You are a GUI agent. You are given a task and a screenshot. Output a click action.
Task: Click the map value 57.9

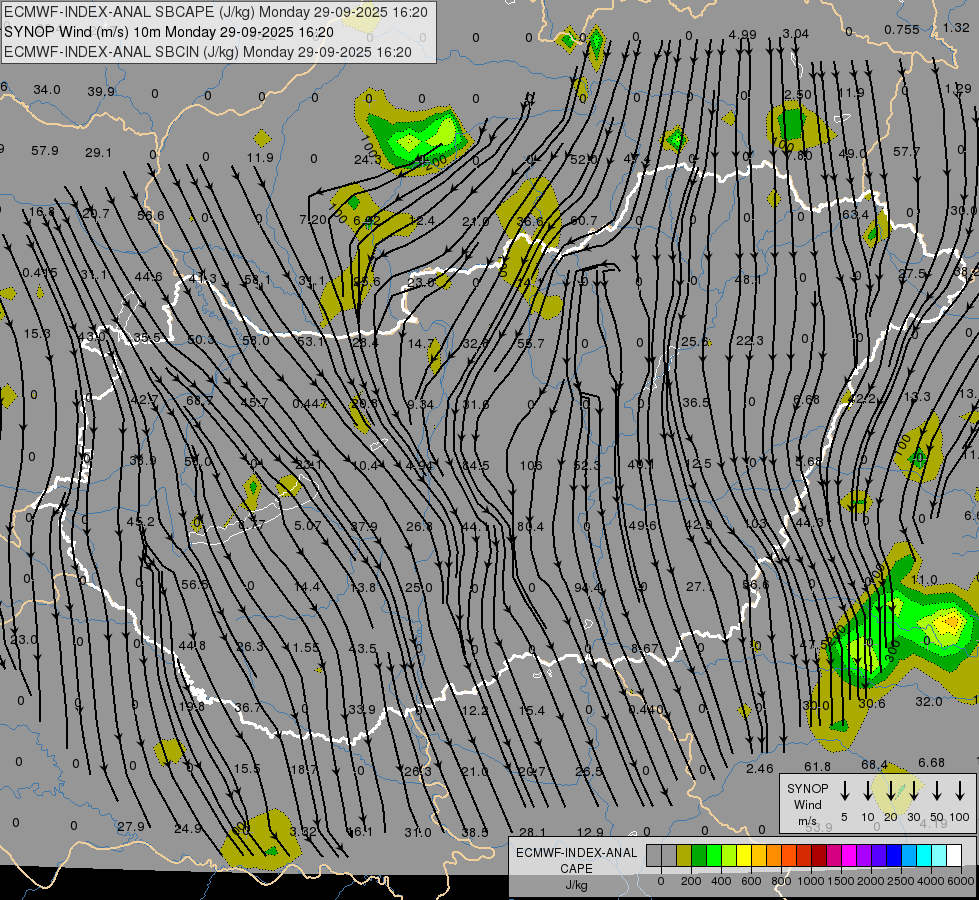pos(44,151)
